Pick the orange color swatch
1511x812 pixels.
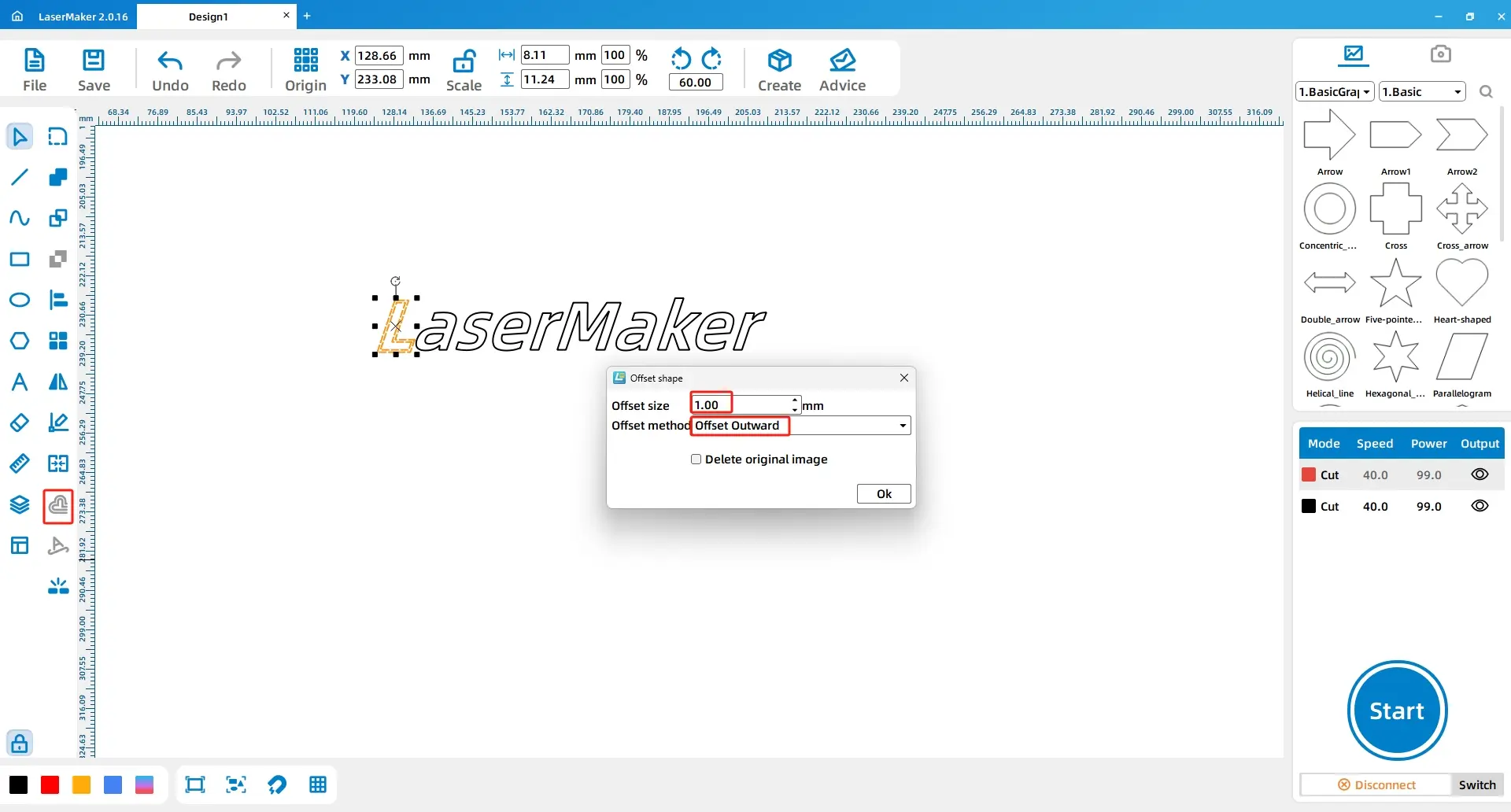pyautogui.click(x=82, y=784)
